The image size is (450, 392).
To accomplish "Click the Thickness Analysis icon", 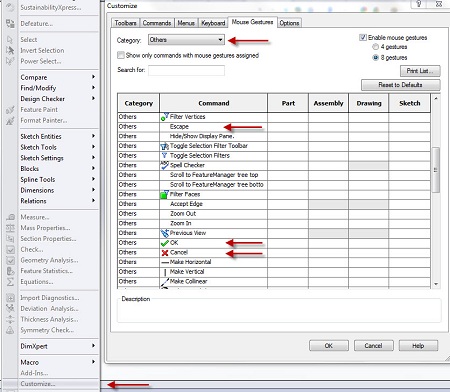I will click(10, 319).
